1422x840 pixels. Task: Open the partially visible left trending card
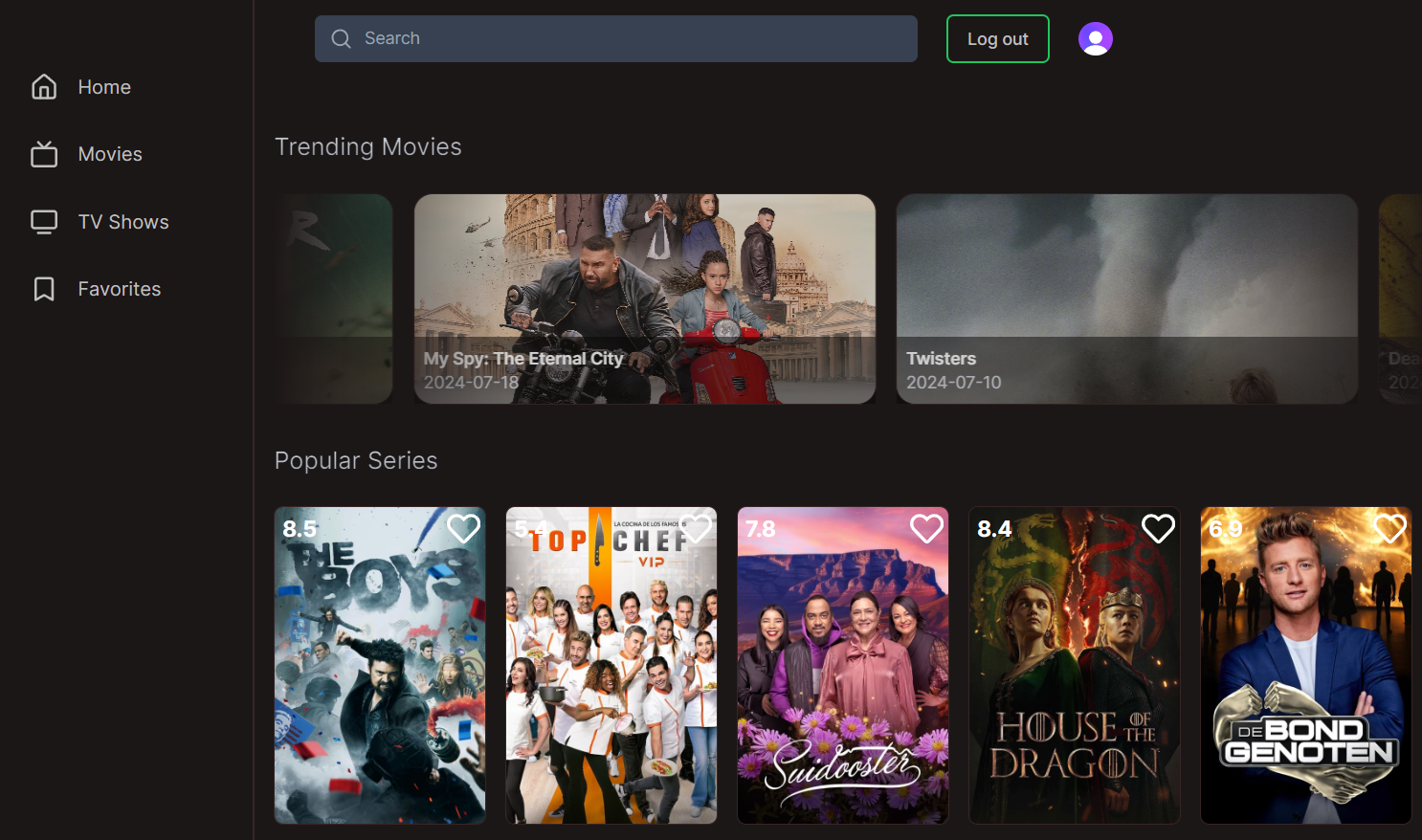click(334, 298)
